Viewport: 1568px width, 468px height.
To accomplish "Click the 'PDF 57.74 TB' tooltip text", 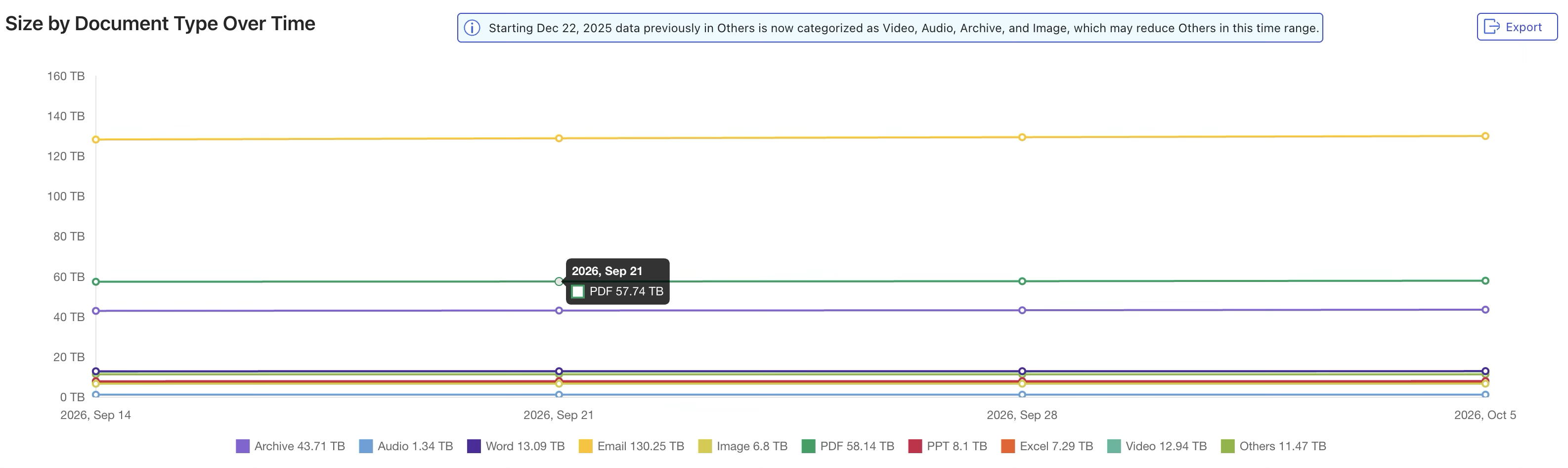I will pos(626,291).
